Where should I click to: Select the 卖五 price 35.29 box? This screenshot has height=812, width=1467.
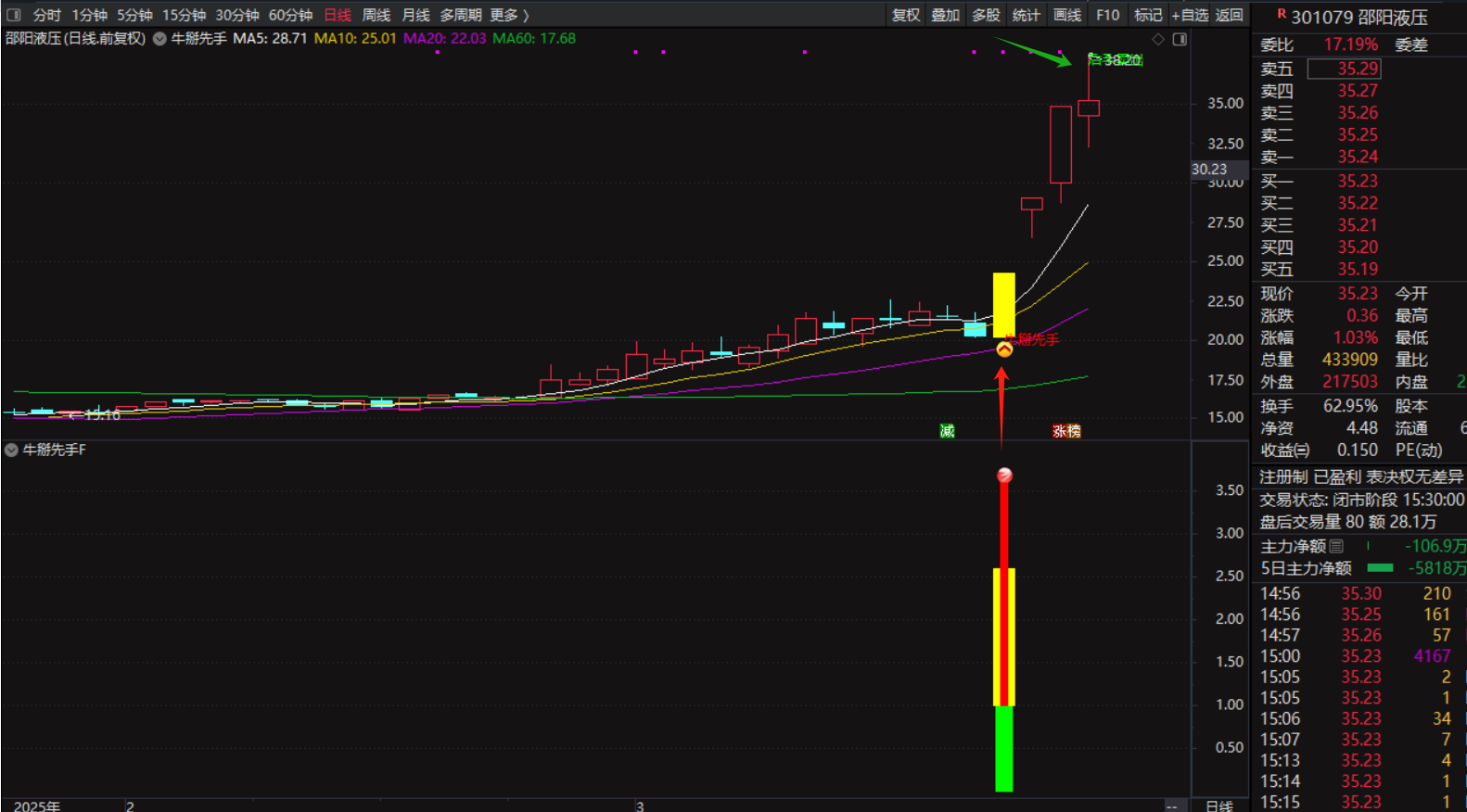(1344, 69)
